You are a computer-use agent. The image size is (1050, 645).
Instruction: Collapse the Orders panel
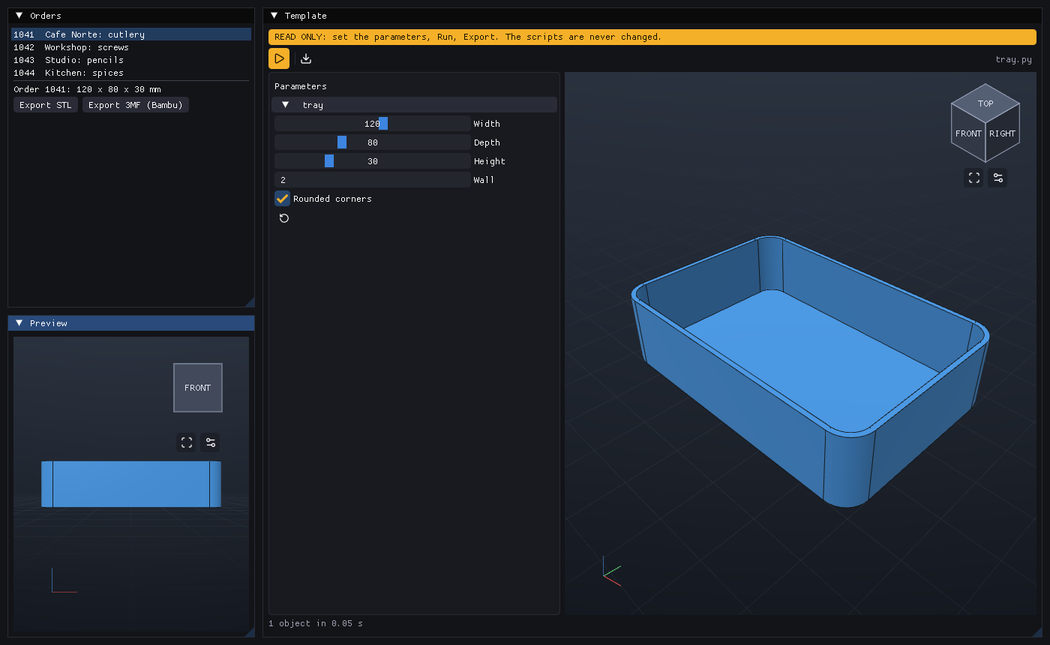point(19,15)
